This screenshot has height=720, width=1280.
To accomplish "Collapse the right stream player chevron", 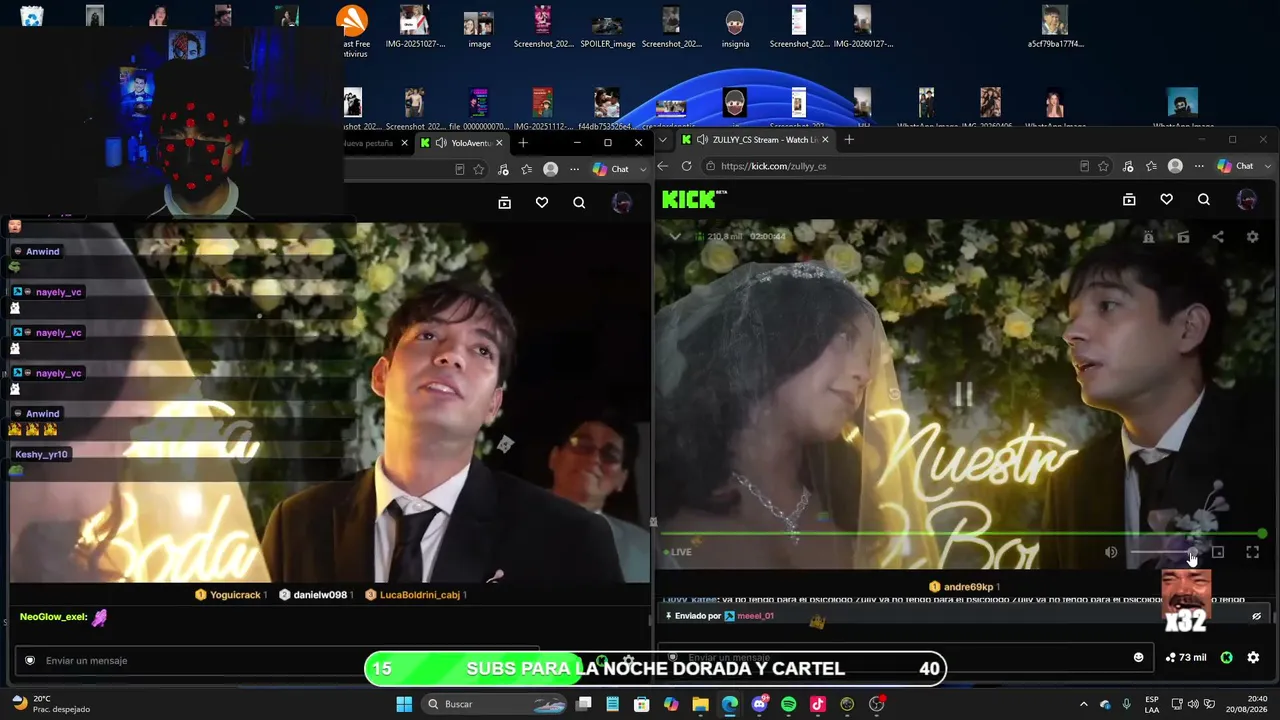I will (x=675, y=237).
